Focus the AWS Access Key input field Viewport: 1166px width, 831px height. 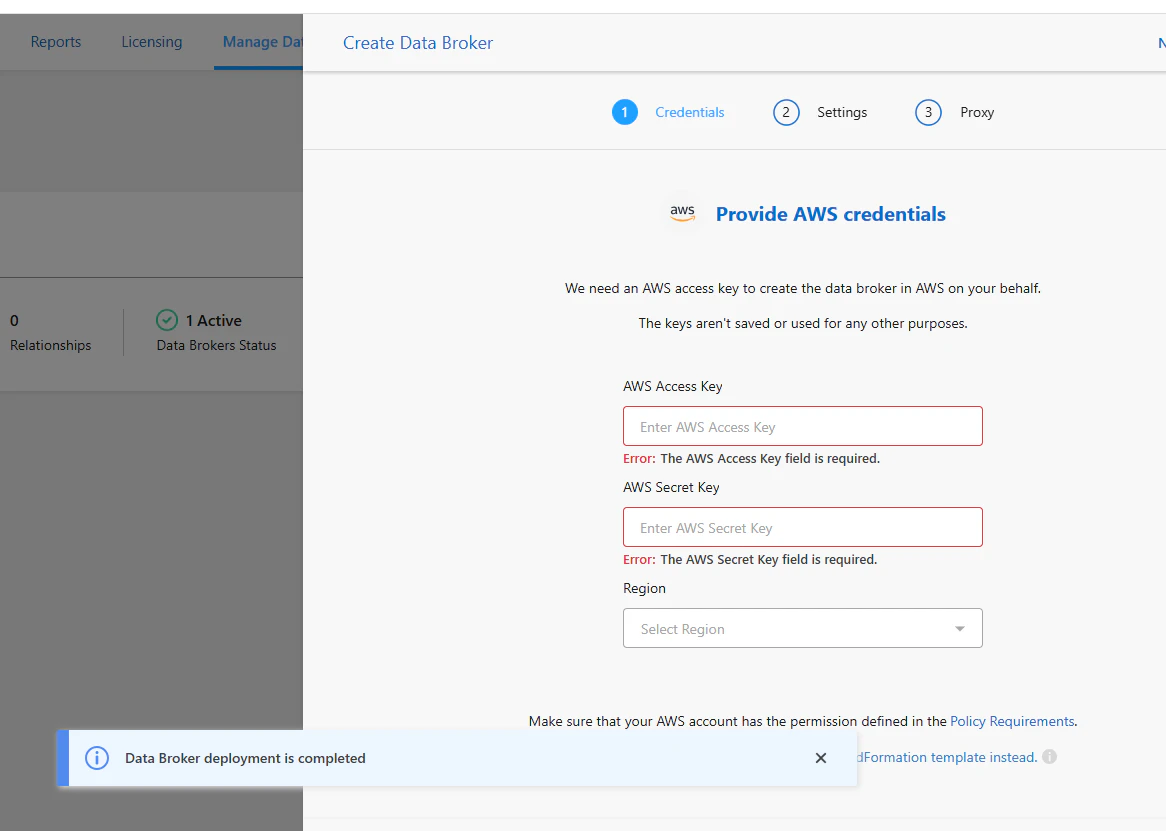pyautogui.click(x=802, y=427)
